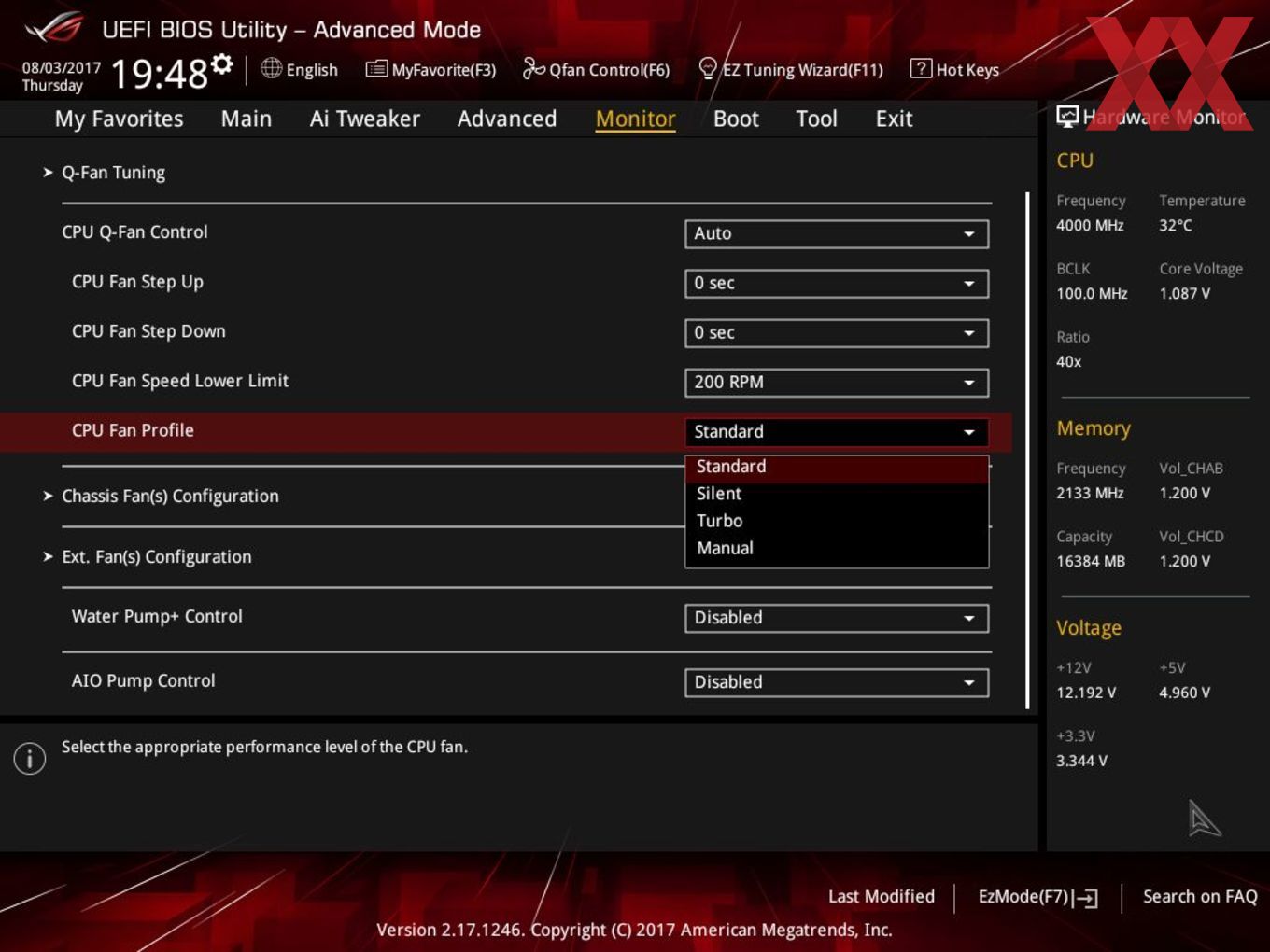Select Water Pump+ Control label

(157, 616)
